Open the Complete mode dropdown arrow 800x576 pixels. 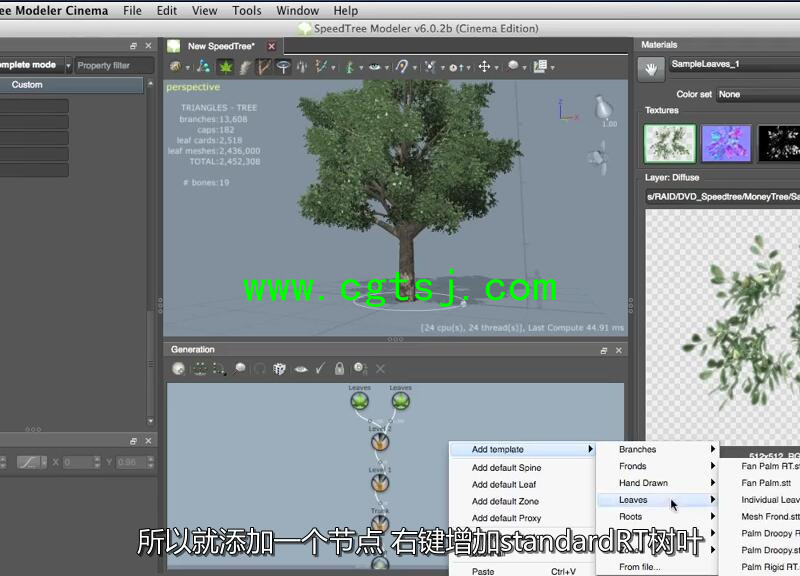point(68,66)
